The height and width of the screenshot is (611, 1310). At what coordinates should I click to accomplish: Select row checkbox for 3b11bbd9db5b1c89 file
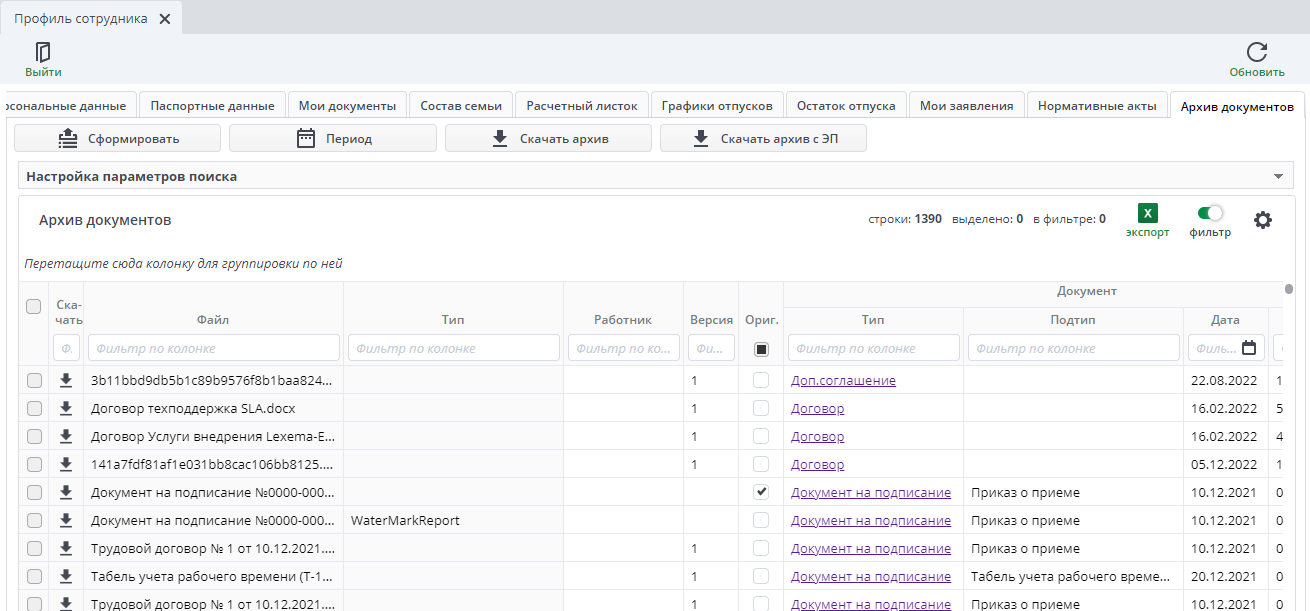[x=34, y=380]
